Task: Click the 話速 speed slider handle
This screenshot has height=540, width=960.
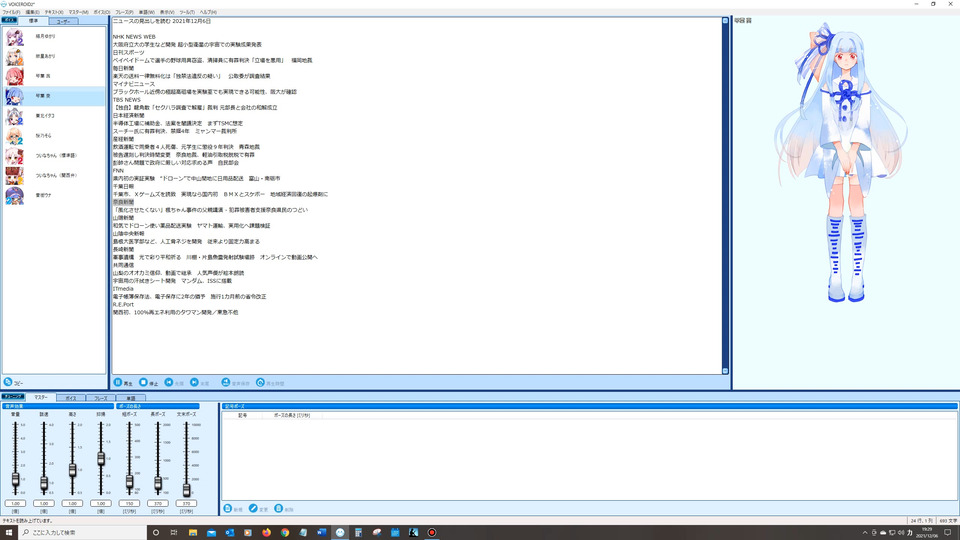Action: [44, 484]
